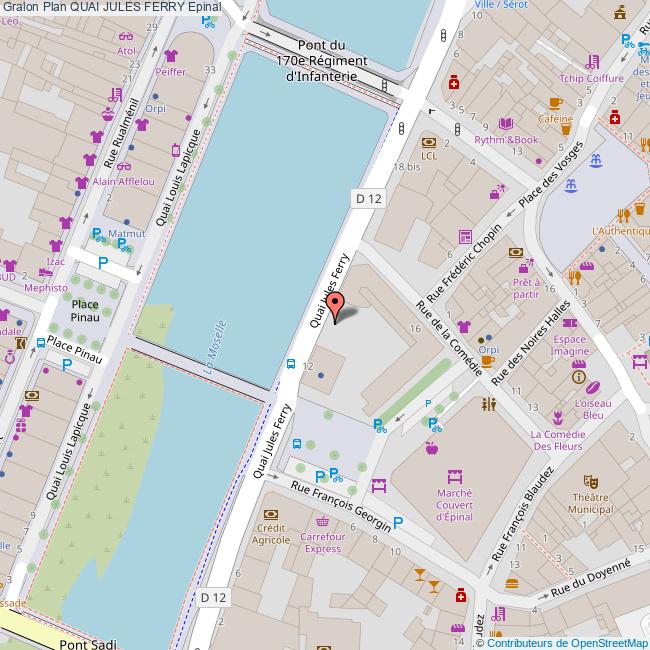The image size is (650, 650).
Task: Click the red location marker on Quai Jules Ferry
Action: point(336,304)
